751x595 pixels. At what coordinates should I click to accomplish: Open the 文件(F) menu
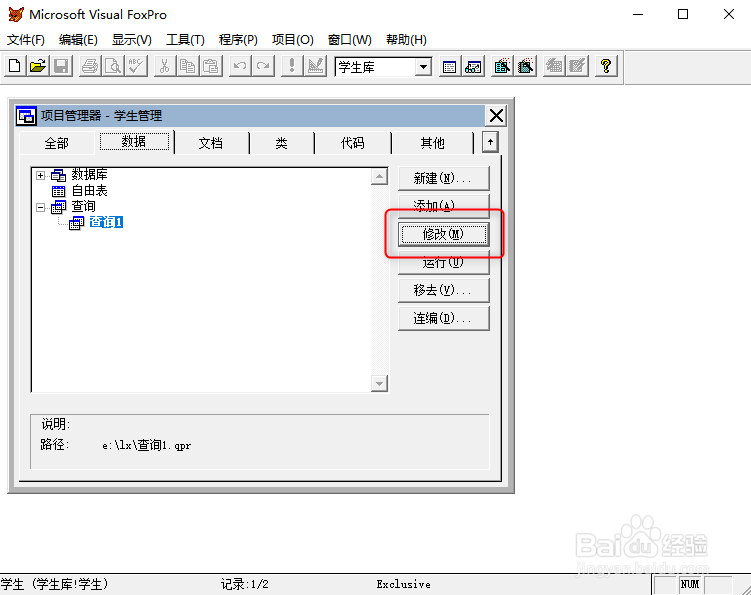pyautogui.click(x=26, y=40)
